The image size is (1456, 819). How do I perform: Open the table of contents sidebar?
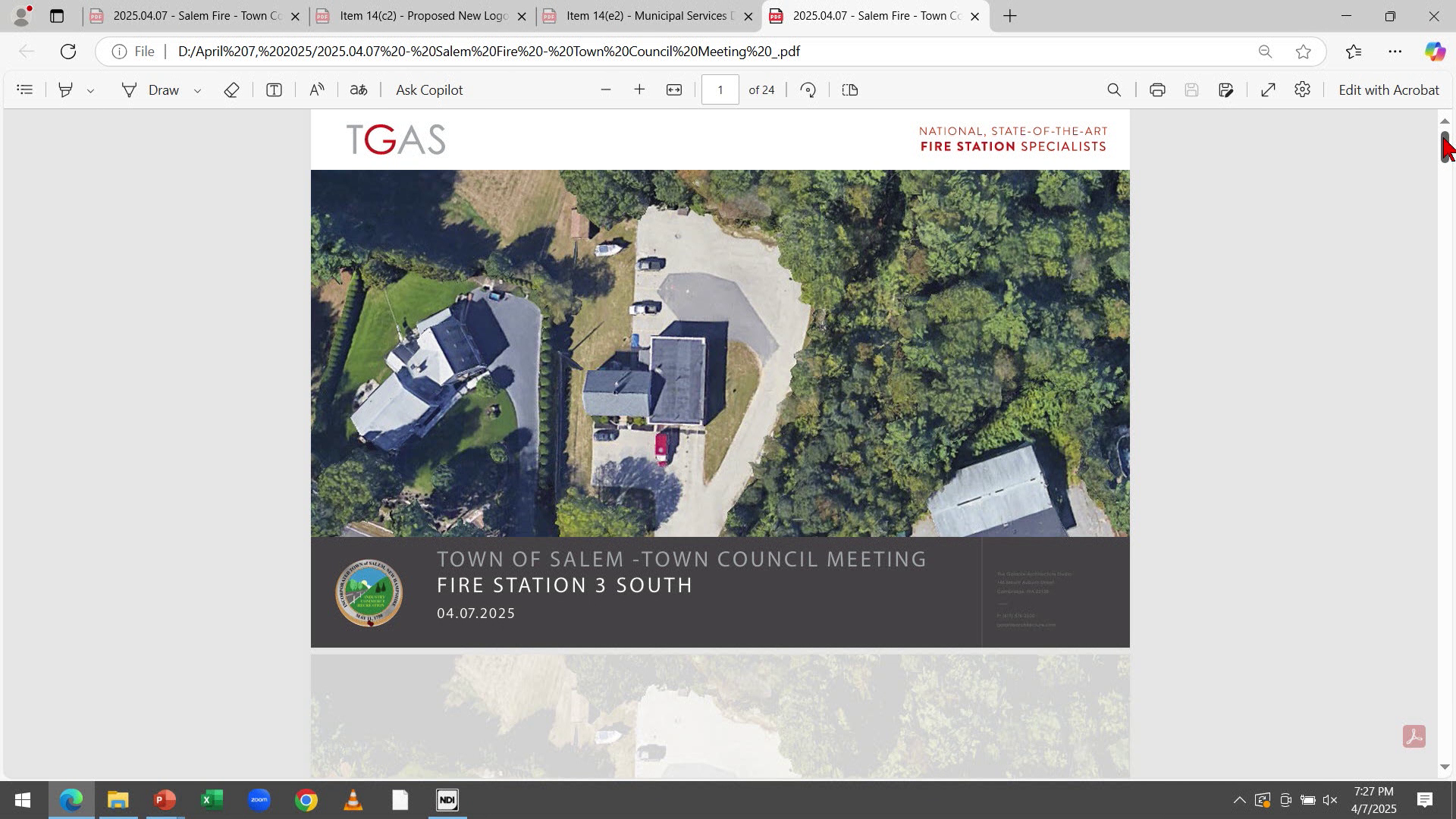click(25, 89)
